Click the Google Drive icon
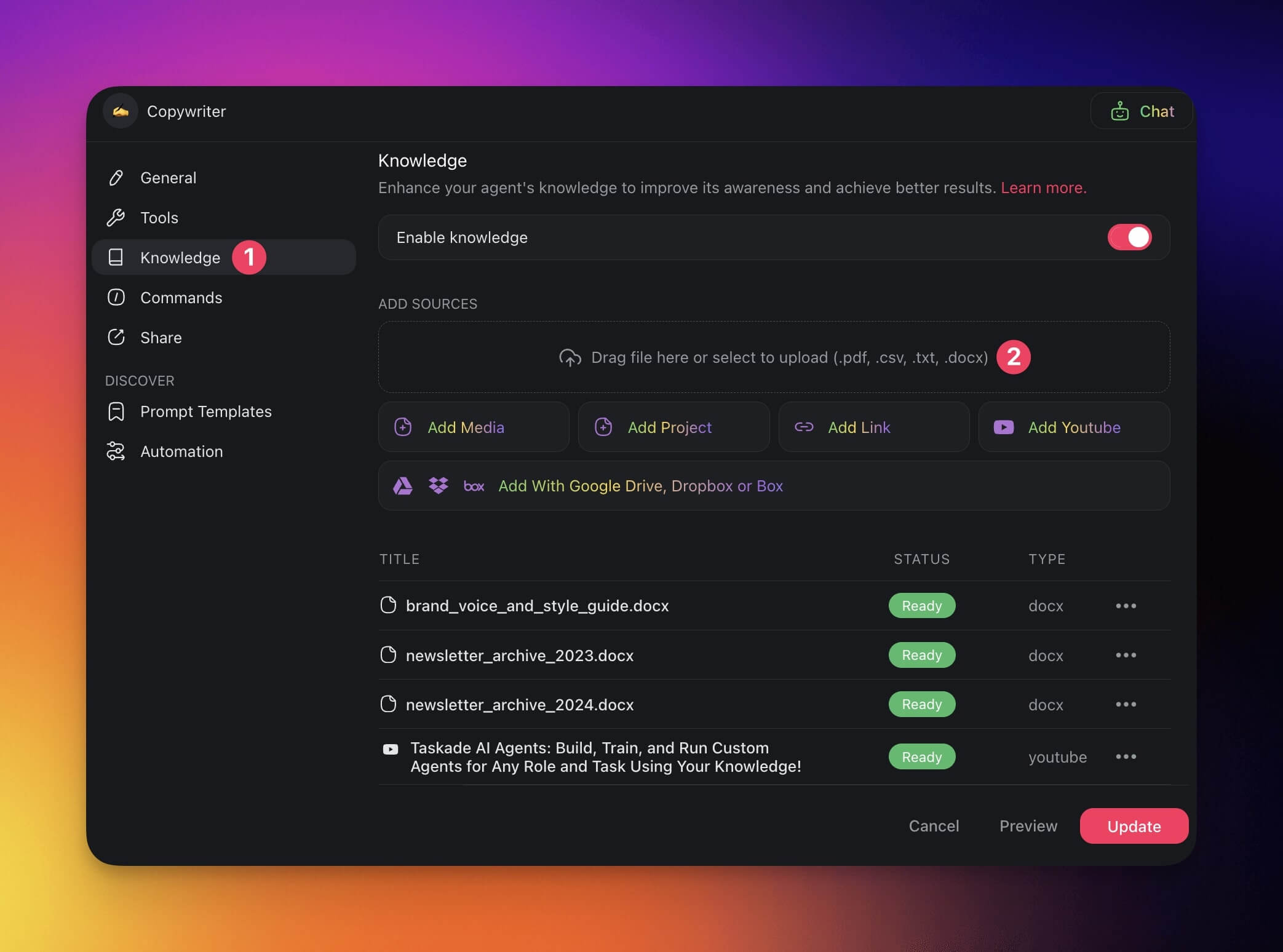Screen dimensions: 1283x952 [x=403, y=486]
